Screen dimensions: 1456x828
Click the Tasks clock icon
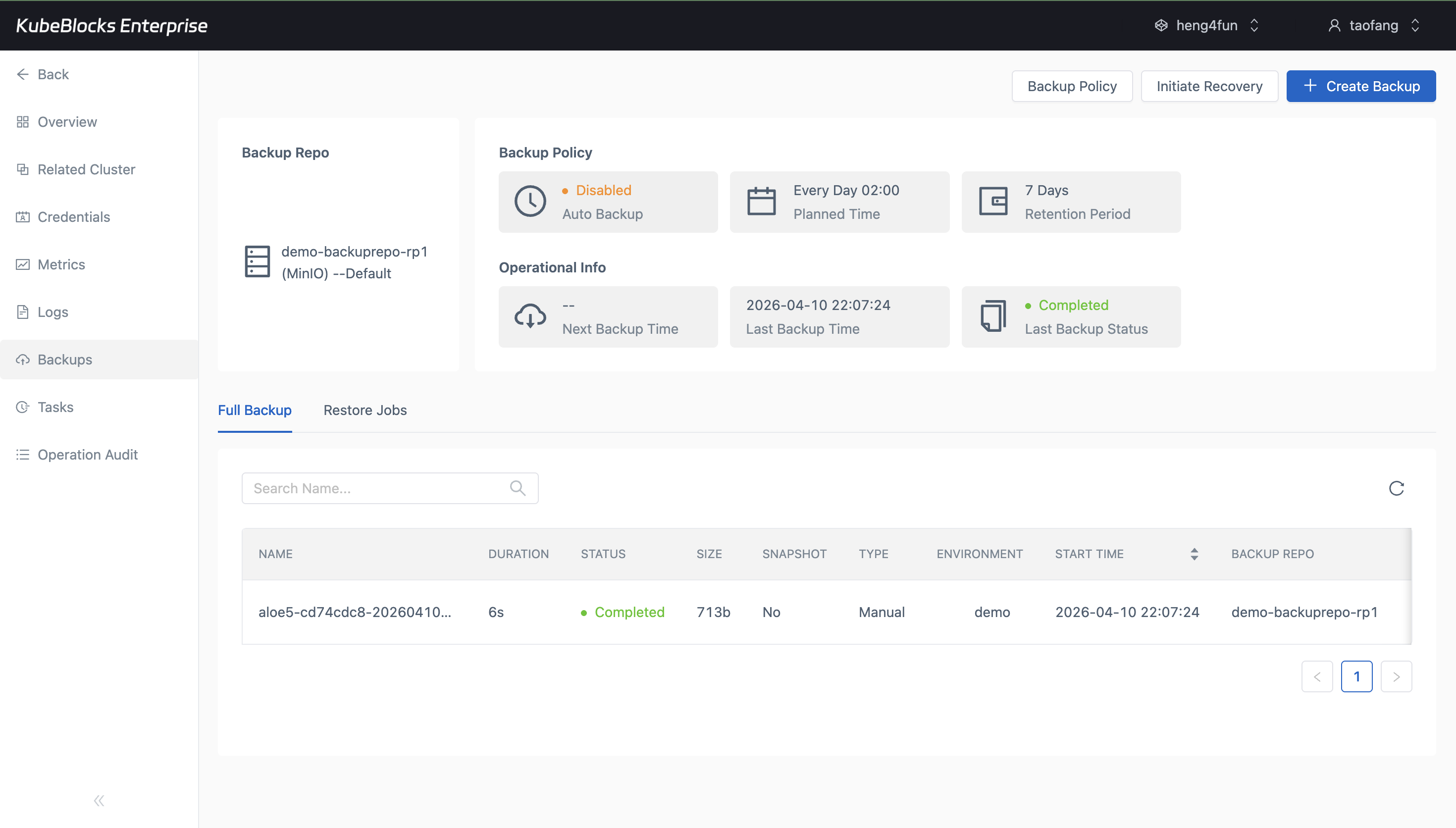23,407
